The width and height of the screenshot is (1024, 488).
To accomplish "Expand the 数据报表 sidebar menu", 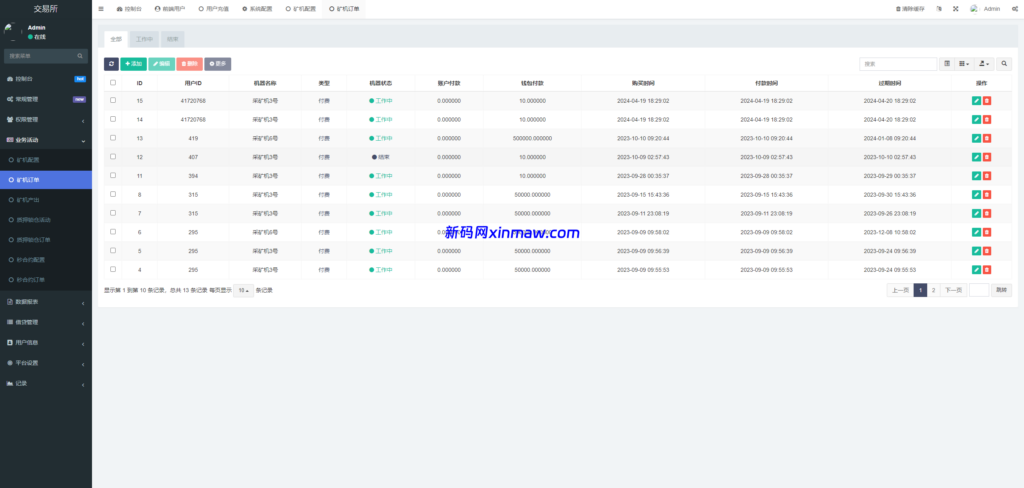I will click(x=46, y=302).
